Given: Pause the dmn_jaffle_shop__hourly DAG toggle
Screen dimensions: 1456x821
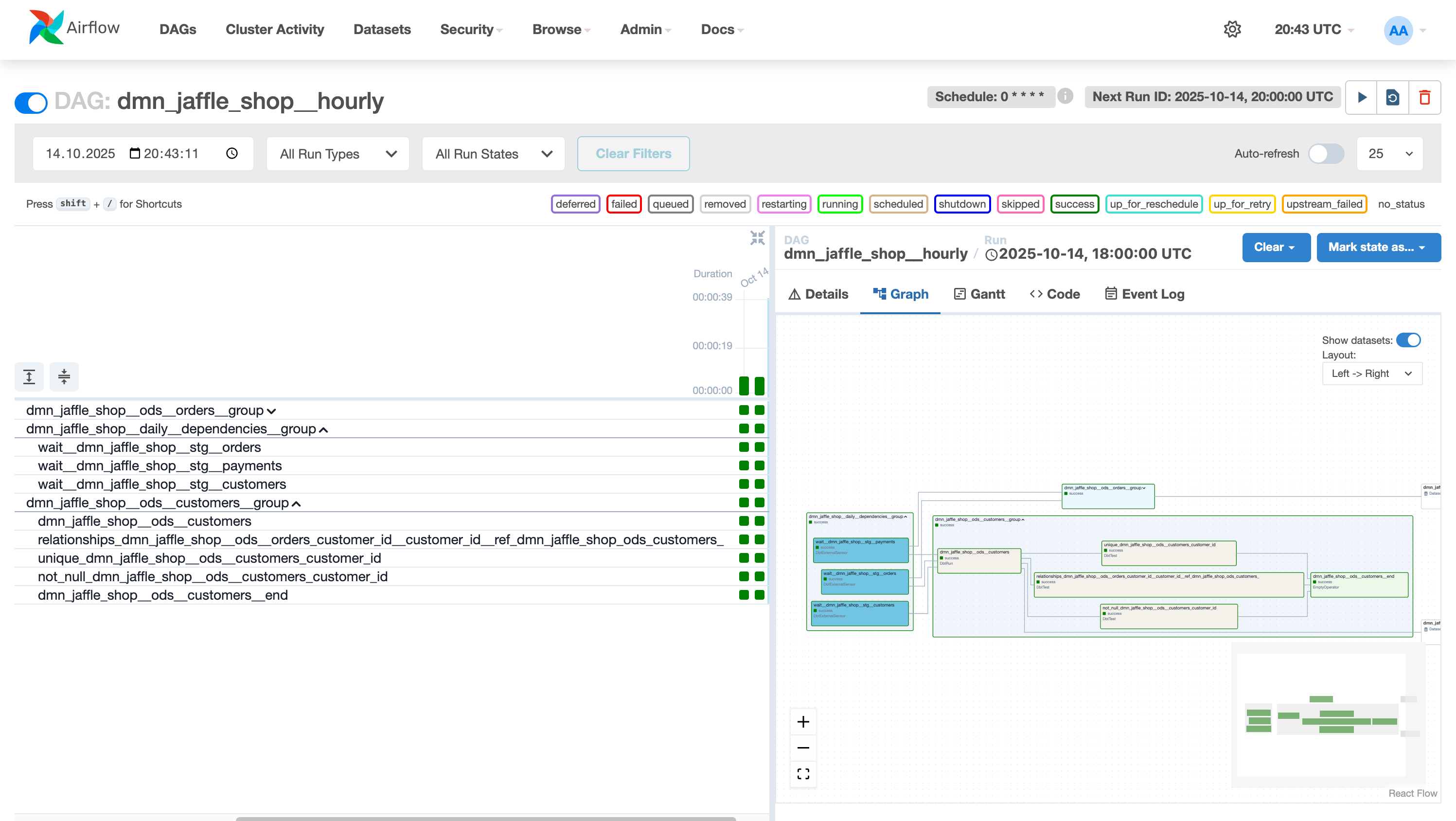Looking at the screenshot, I should (x=31, y=102).
